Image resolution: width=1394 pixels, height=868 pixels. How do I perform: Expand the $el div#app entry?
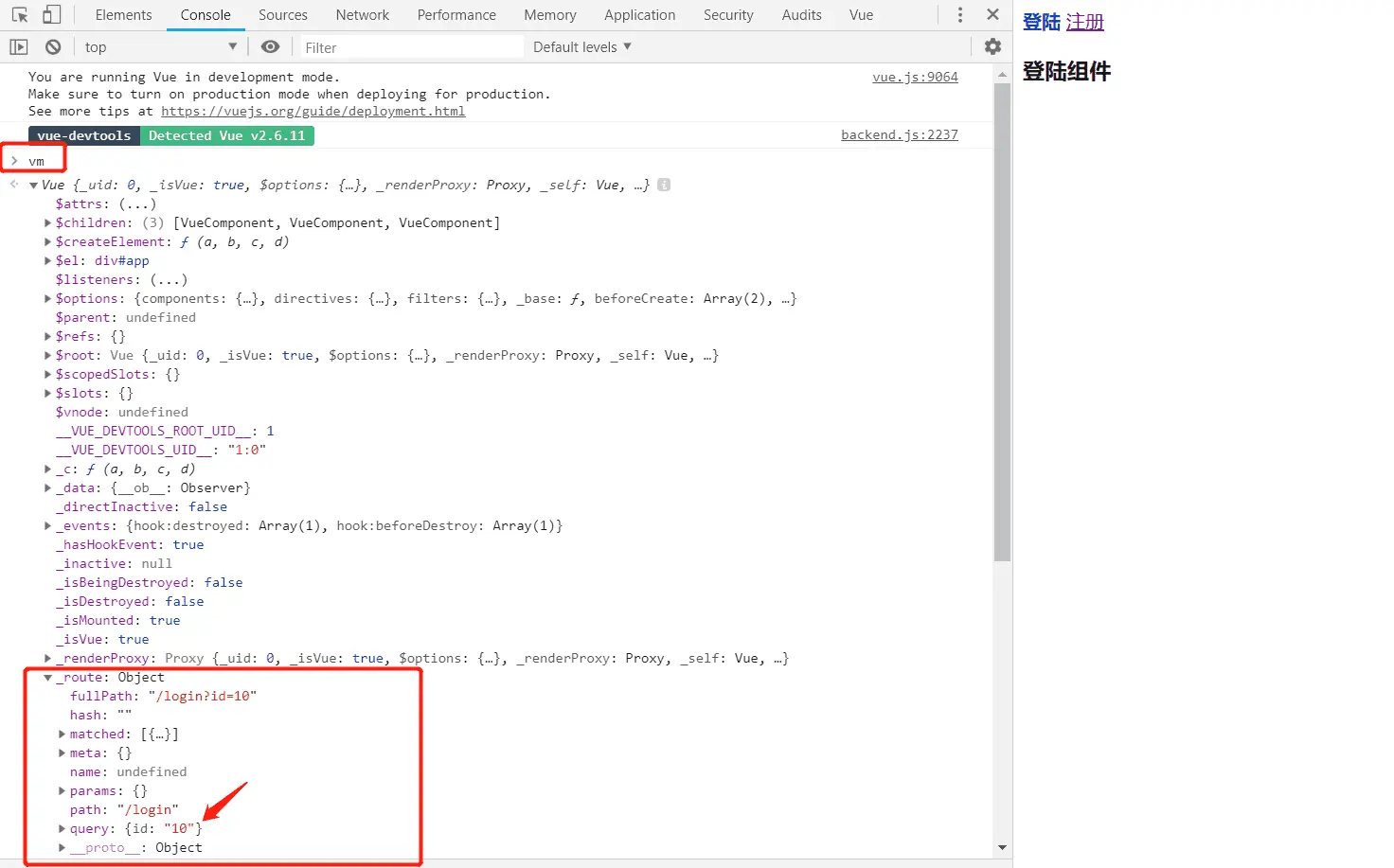(x=47, y=261)
